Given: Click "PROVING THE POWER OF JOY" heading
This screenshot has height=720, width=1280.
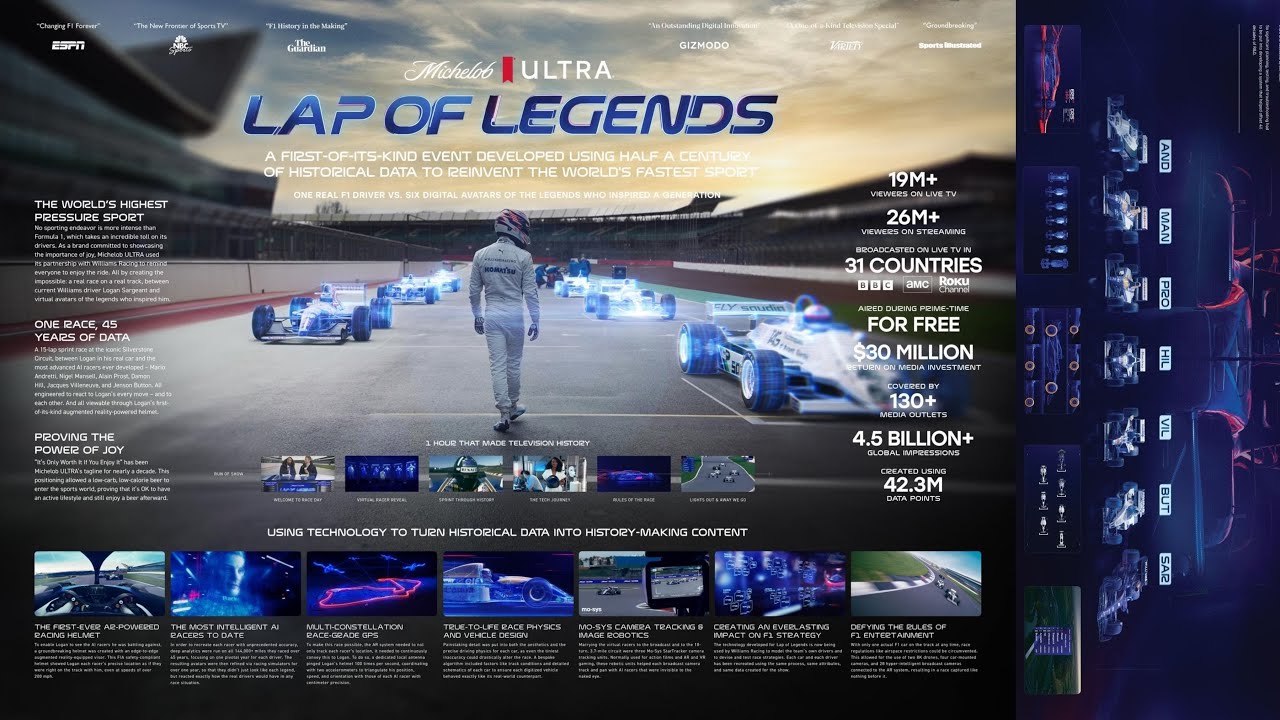Looking at the screenshot, I should (77, 443).
